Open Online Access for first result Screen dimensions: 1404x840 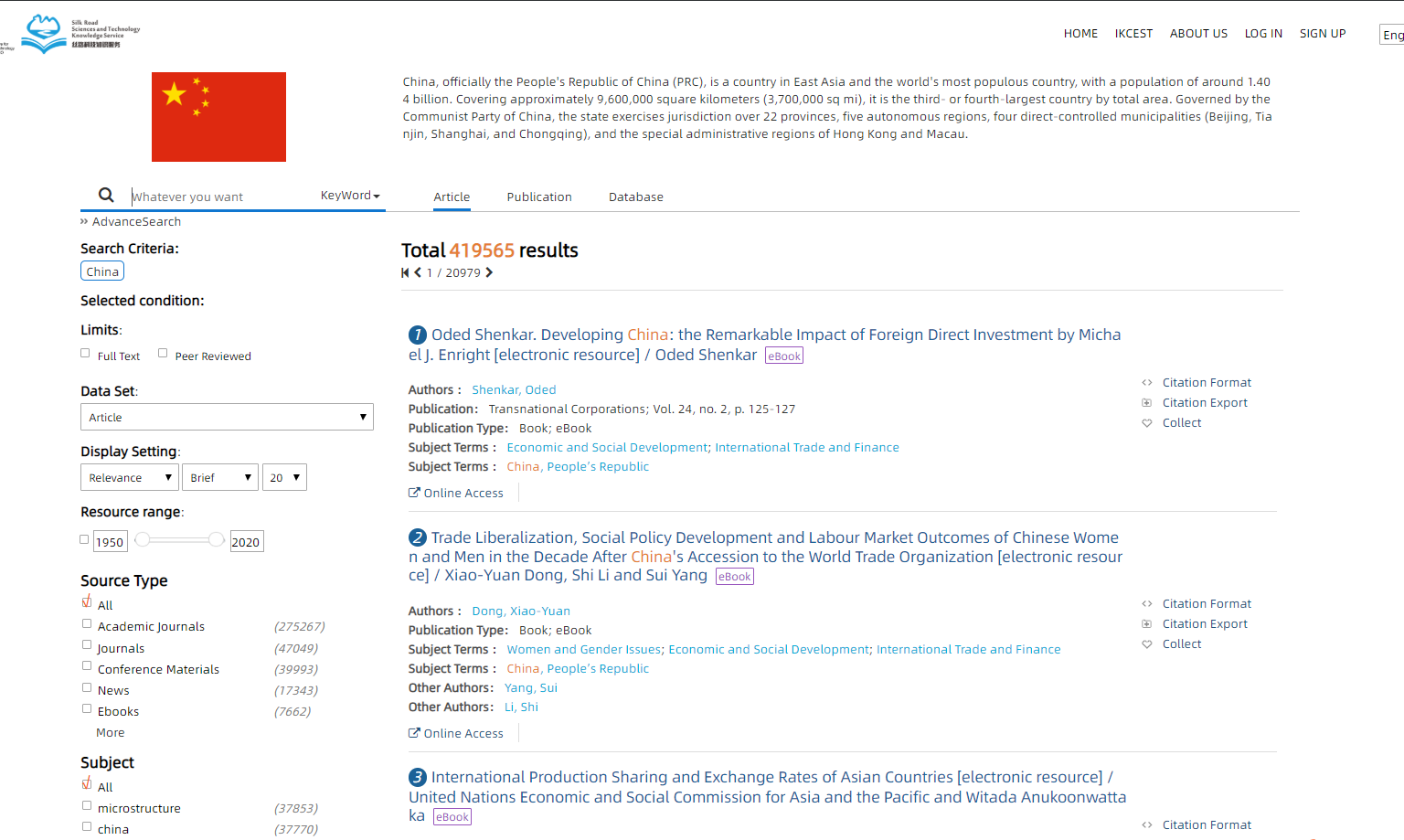point(456,494)
